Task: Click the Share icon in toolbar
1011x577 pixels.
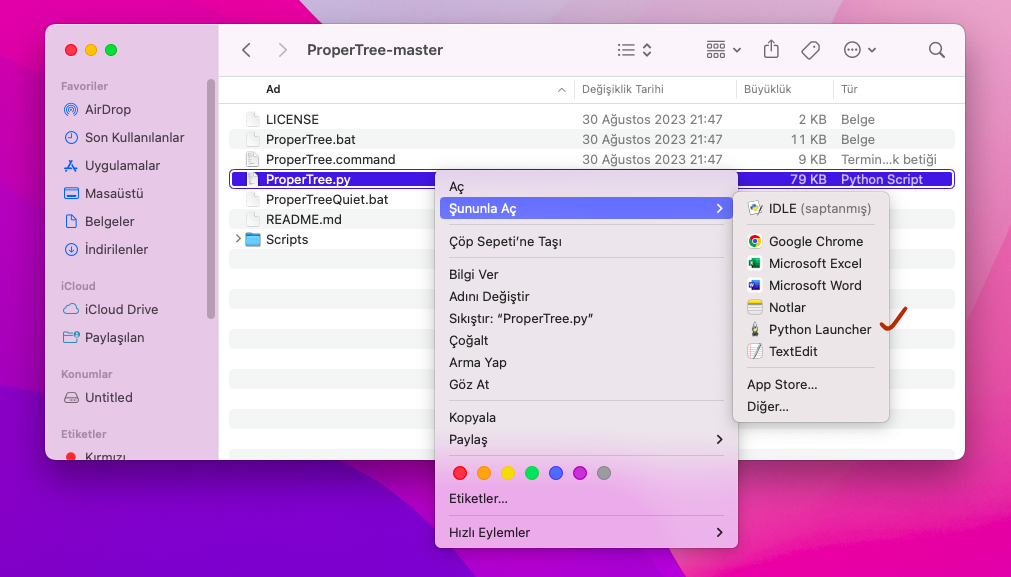Action: pyautogui.click(x=771, y=50)
